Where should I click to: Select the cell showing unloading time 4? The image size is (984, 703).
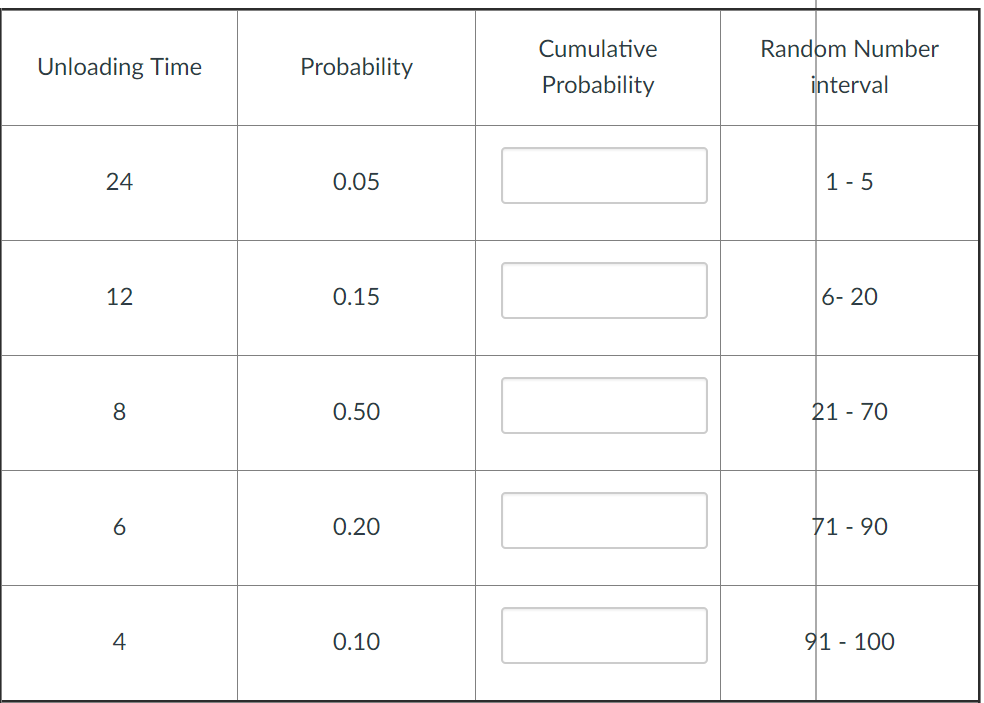pos(119,642)
